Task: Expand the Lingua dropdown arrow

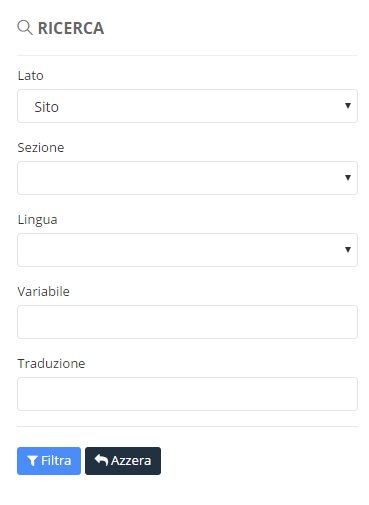Action: (348, 250)
